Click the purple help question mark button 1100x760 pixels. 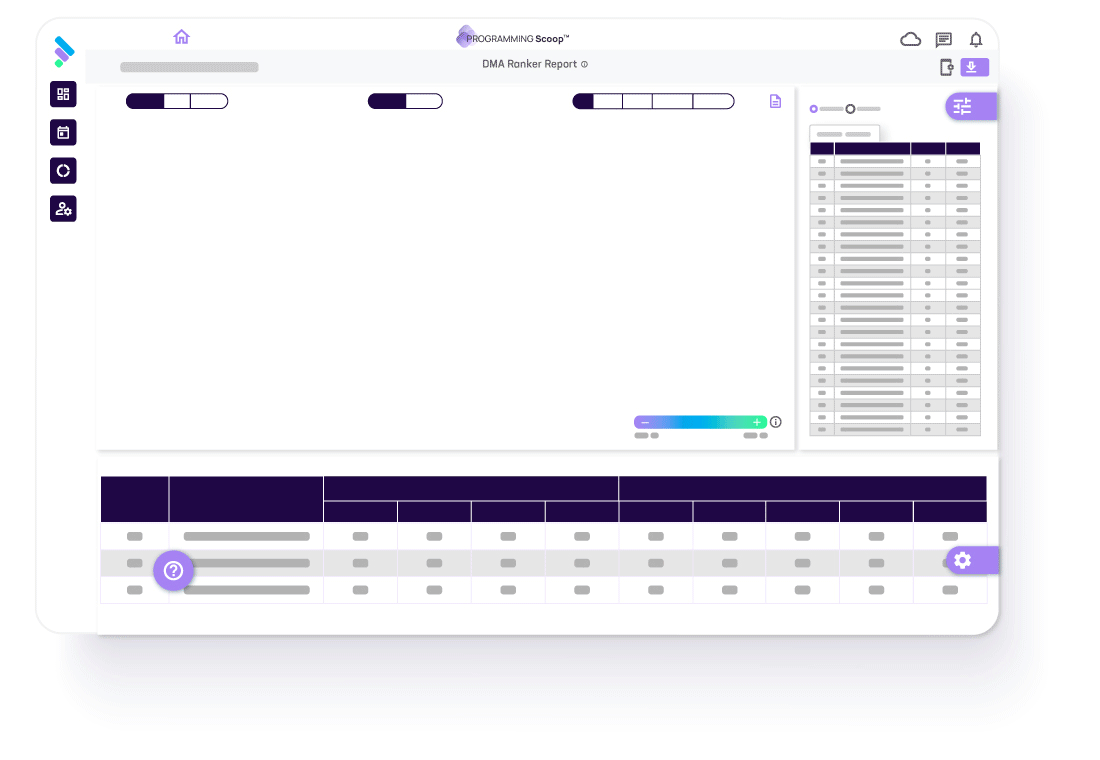pos(173,570)
